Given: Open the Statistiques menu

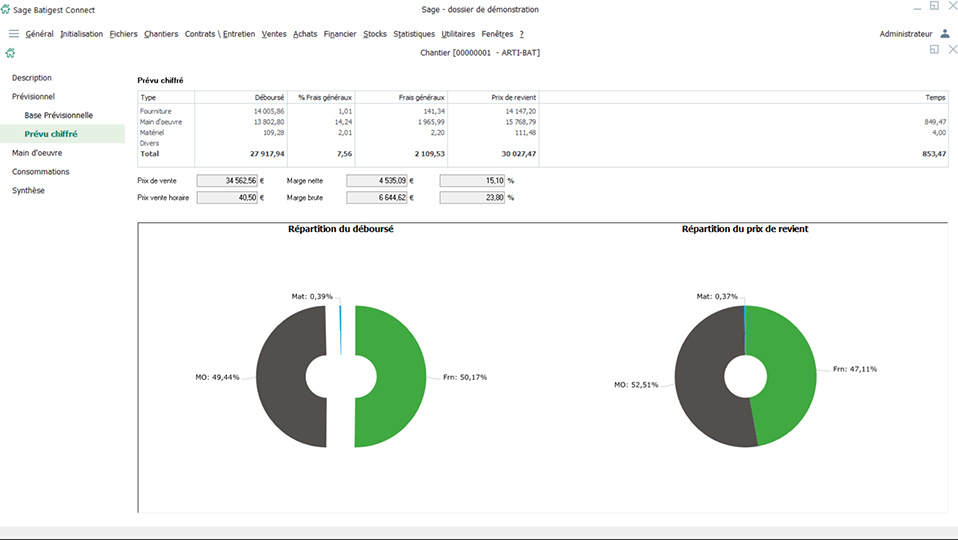Looking at the screenshot, I should point(414,34).
